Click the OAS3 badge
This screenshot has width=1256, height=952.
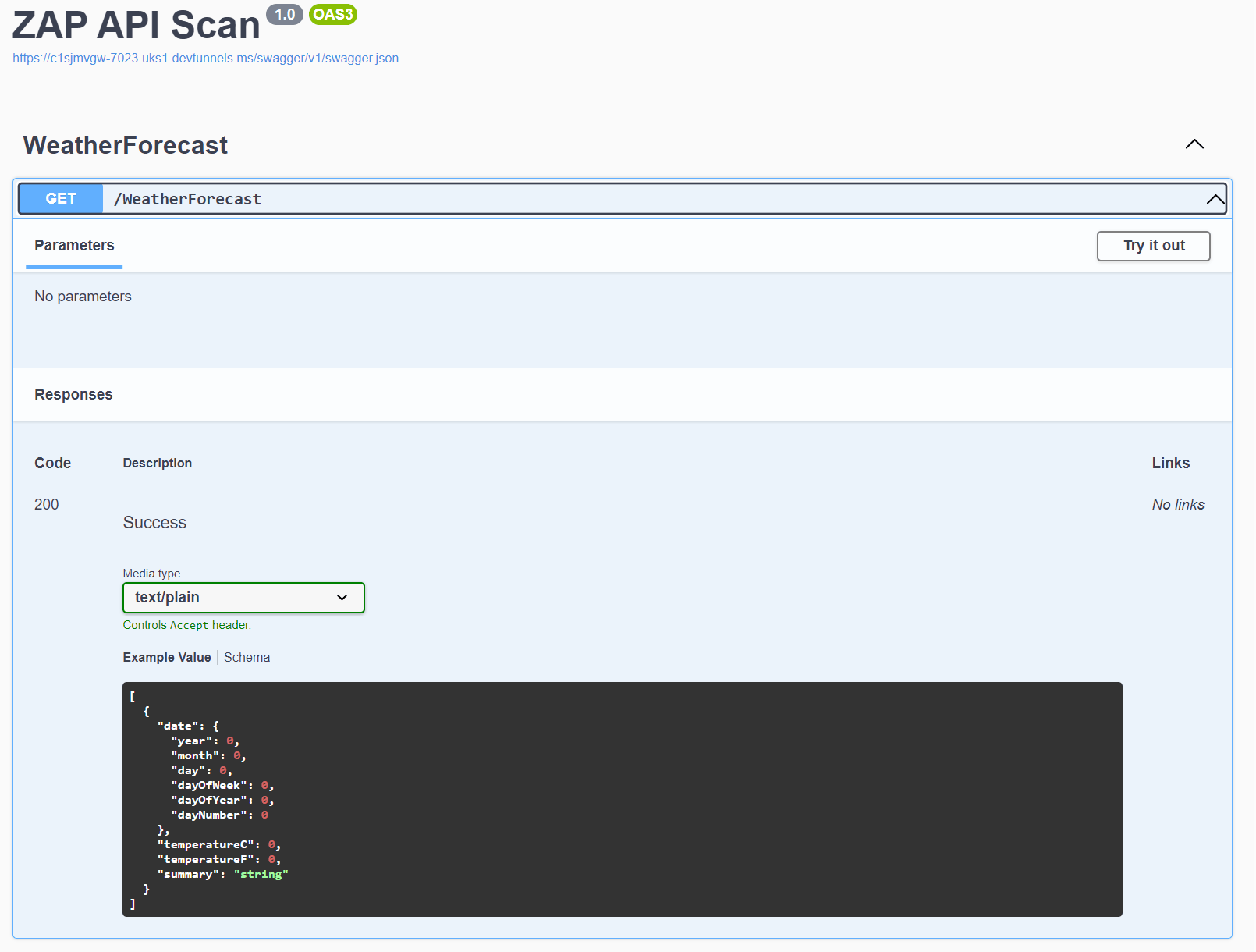click(x=333, y=15)
